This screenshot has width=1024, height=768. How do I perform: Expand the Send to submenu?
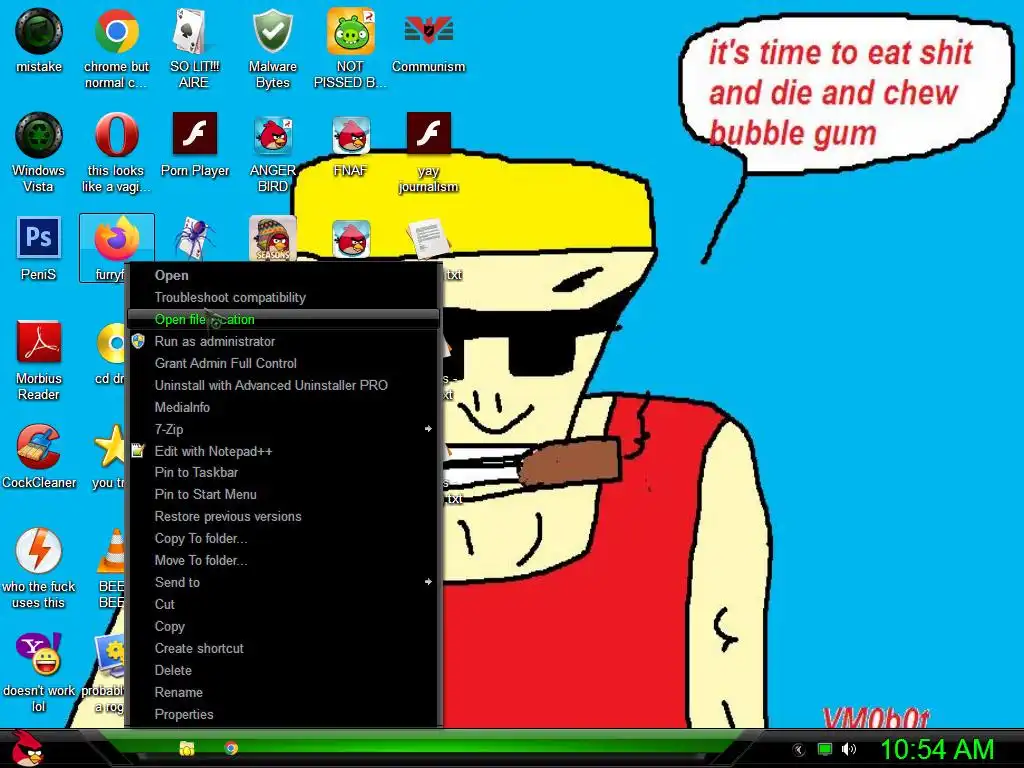pyautogui.click(x=284, y=582)
